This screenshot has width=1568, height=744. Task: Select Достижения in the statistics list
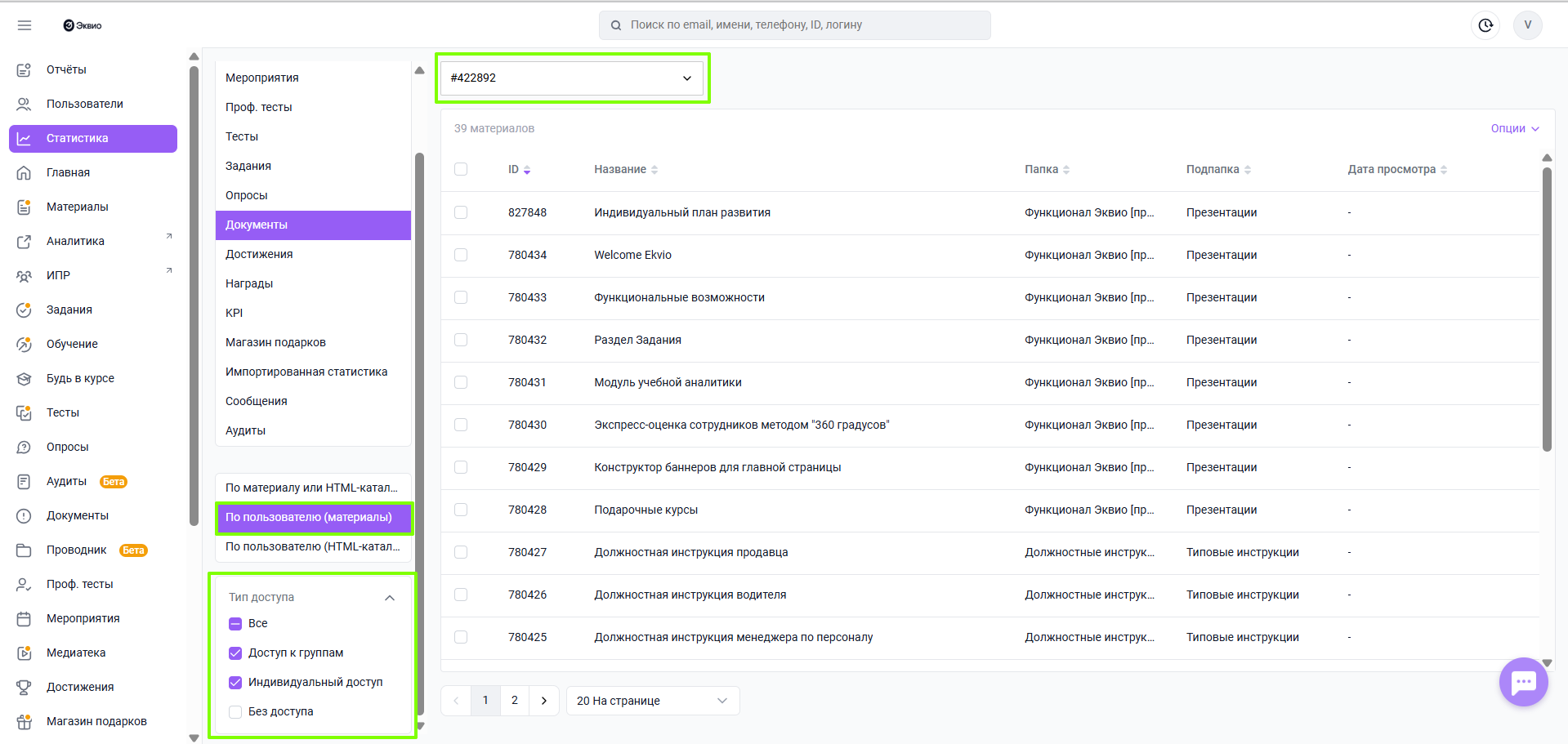tap(259, 254)
